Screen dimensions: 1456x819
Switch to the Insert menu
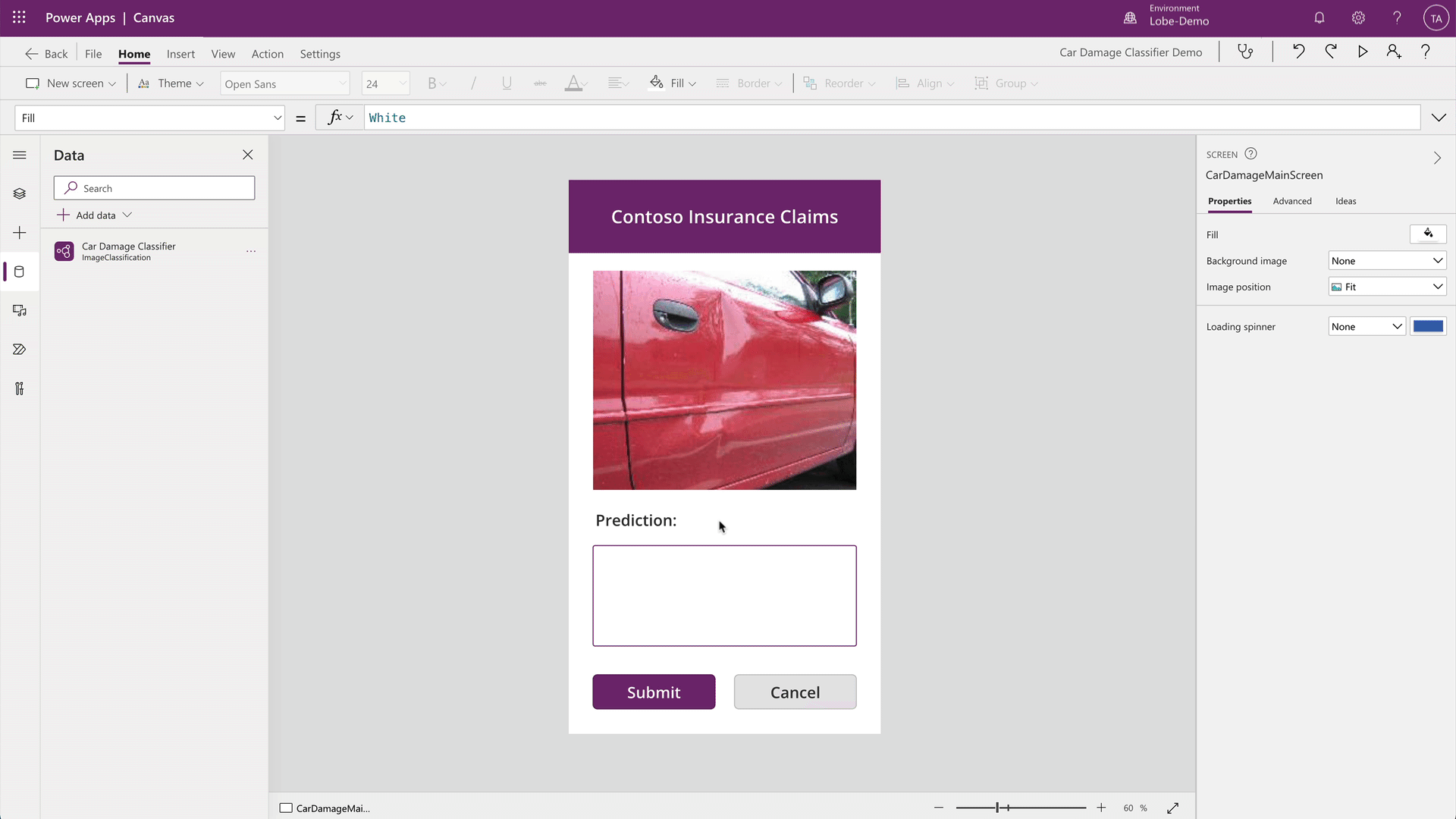[180, 53]
